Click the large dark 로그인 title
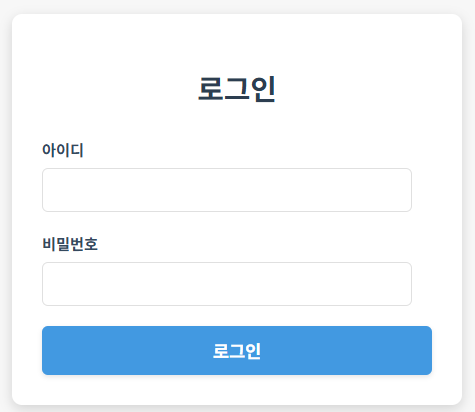Image resolution: width=475 pixels, height=412 pixels. [x=237, y=89]
